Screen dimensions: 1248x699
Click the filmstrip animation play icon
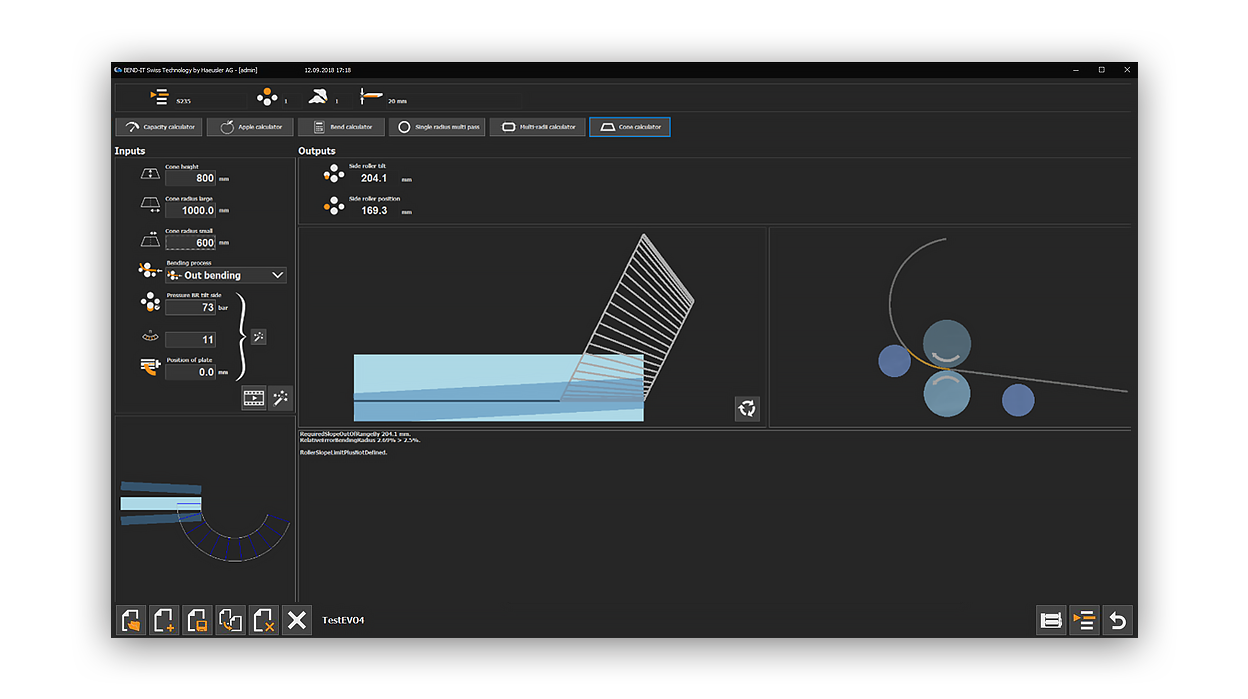pyautogui.click(x=253, y=398)
